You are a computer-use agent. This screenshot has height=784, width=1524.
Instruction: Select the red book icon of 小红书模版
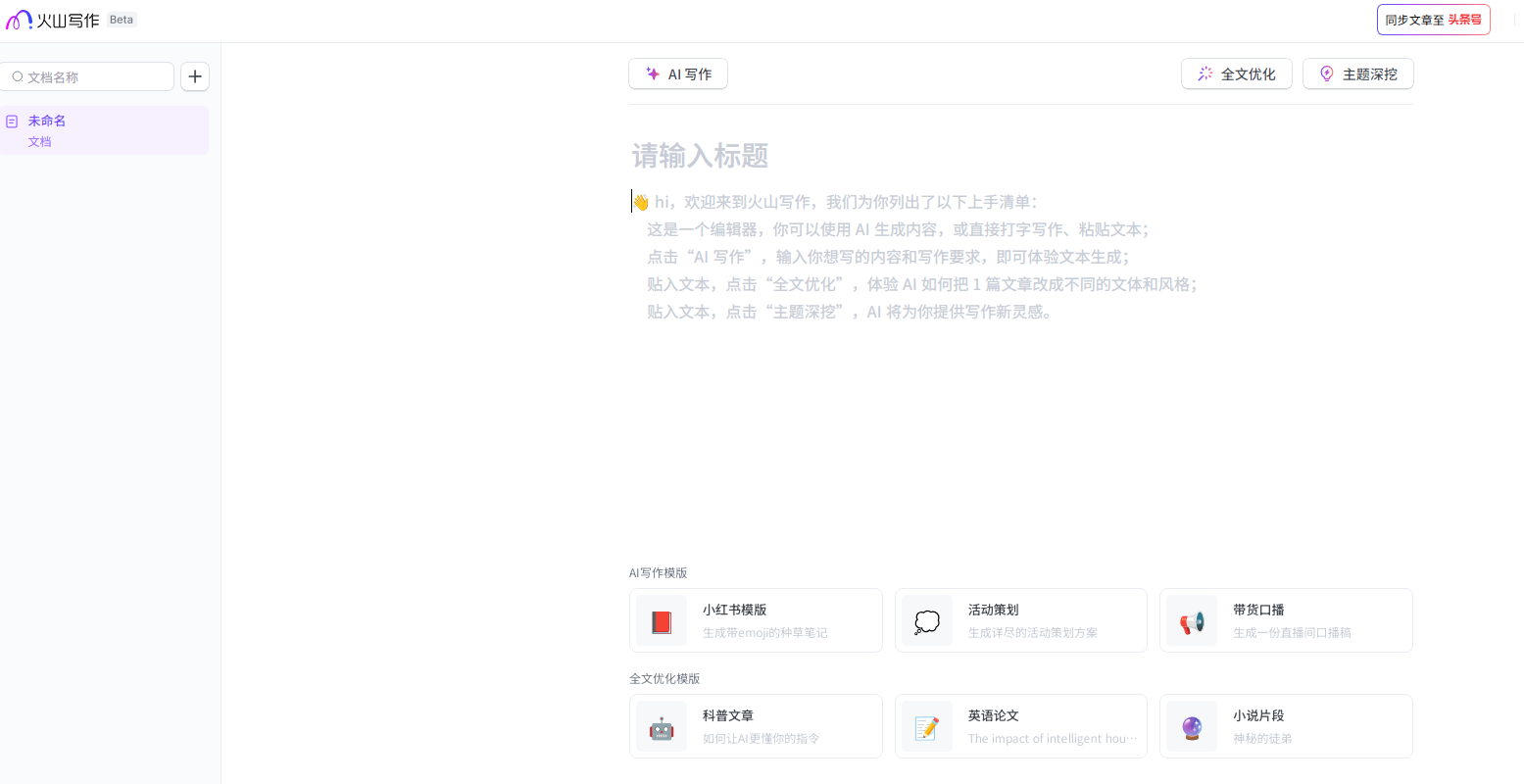click(x=661, y=620)
